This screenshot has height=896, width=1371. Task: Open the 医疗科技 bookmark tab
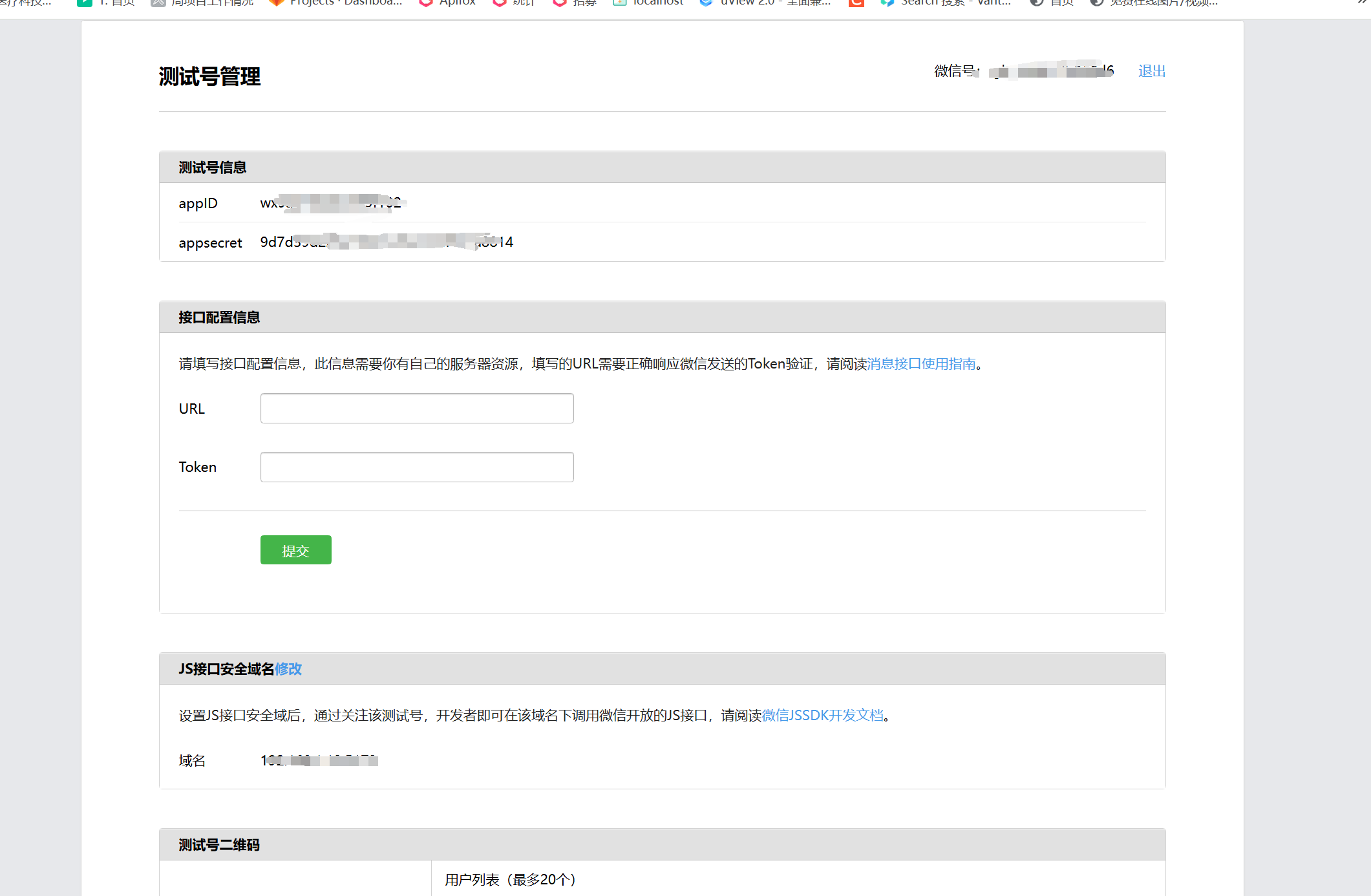click(26, 3)
